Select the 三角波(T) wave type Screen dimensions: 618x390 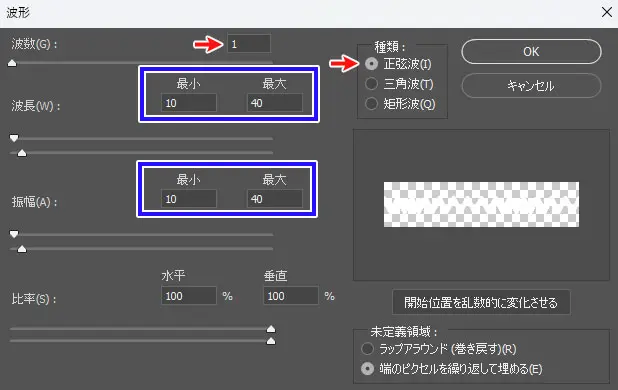tap(371, 84)
